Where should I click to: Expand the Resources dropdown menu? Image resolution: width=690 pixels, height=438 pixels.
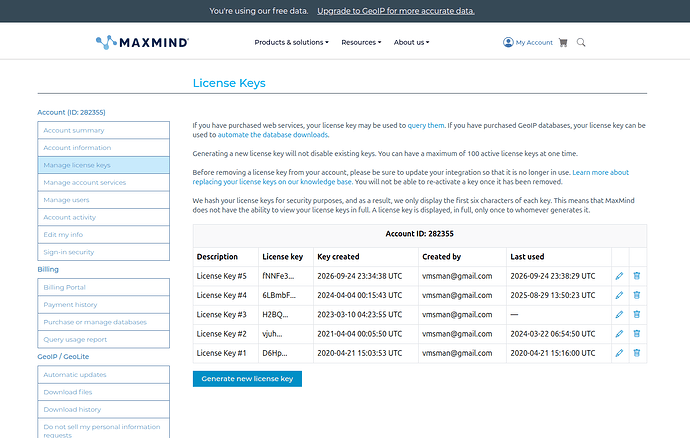361,42
